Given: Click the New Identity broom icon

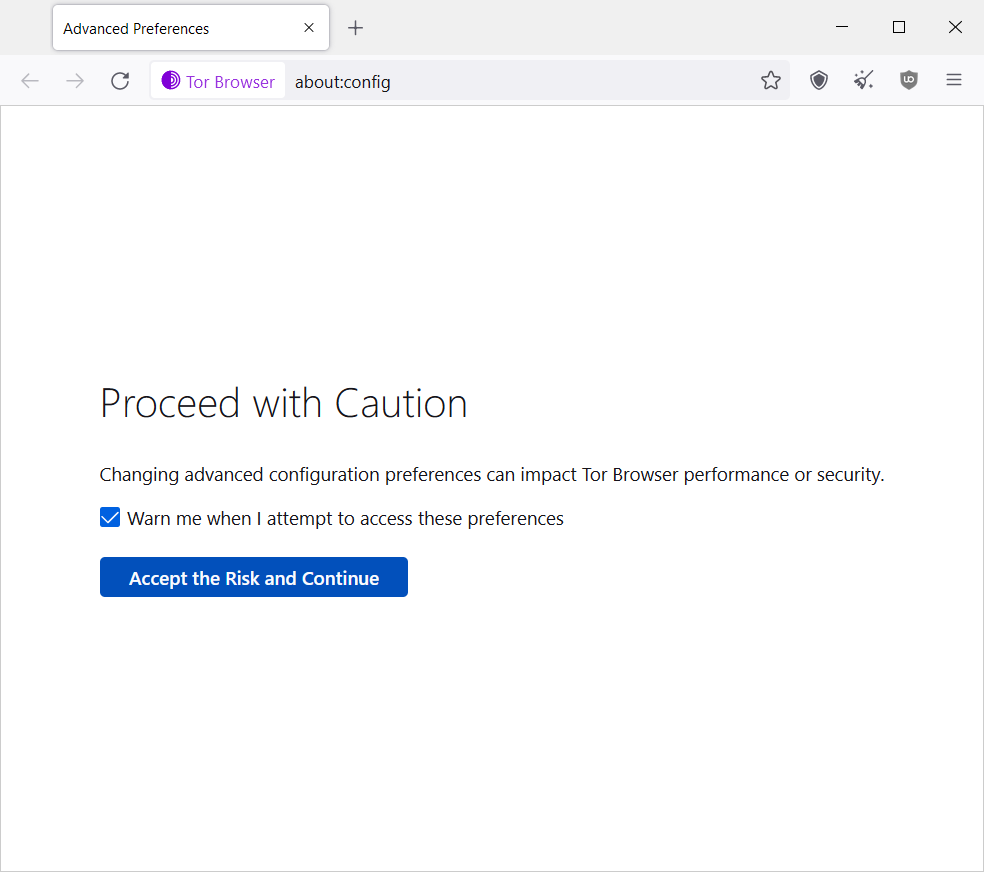Looking at the screenshot, I should point(864,80).
